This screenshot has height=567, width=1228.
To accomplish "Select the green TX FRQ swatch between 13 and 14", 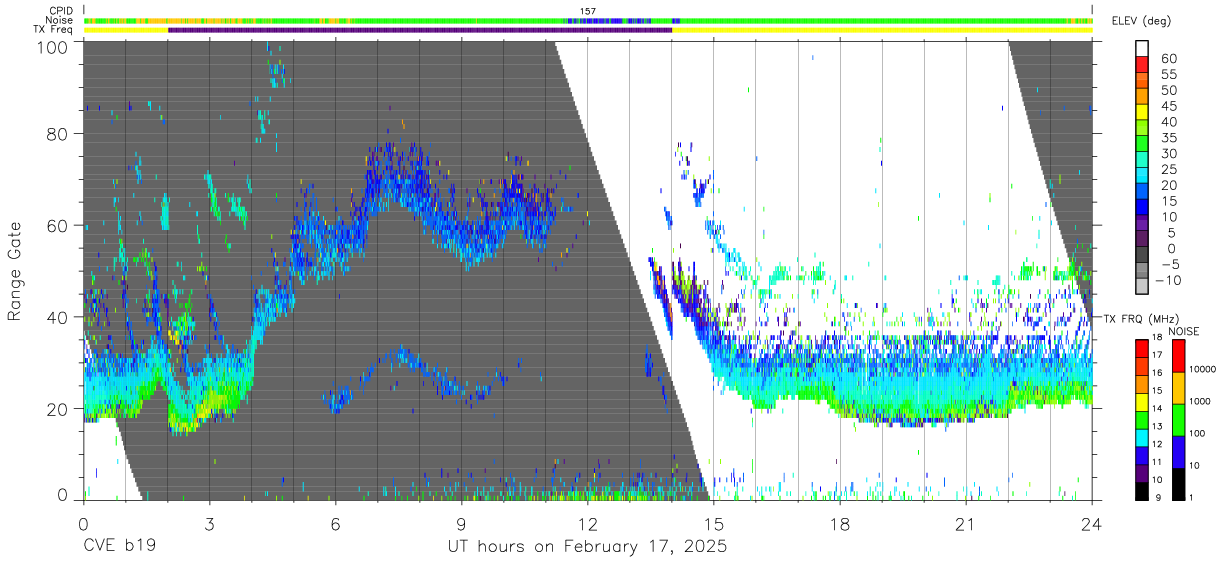I will pyautogui.click(x=1142, y=420).
